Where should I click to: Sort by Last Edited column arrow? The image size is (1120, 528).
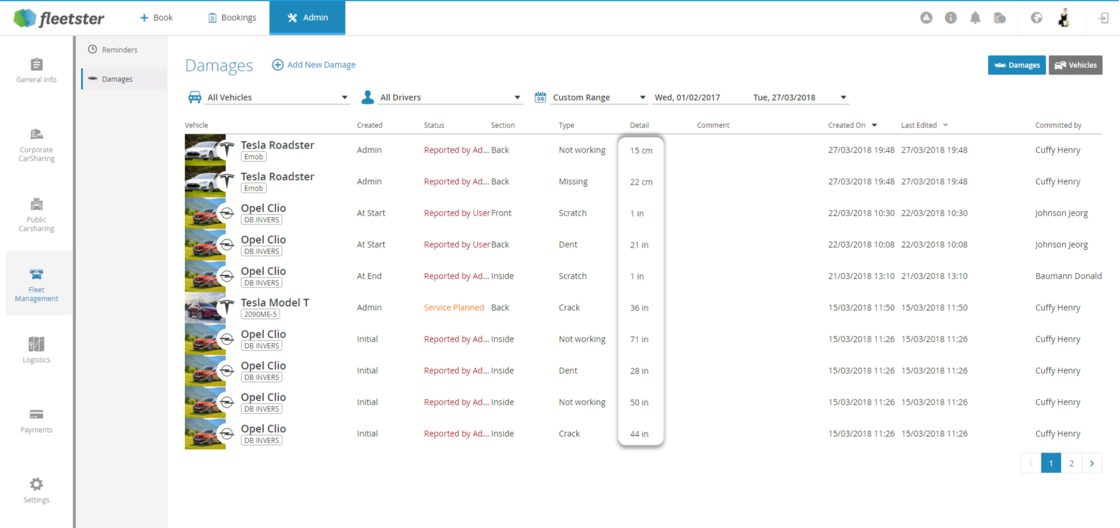coord(946,126)
